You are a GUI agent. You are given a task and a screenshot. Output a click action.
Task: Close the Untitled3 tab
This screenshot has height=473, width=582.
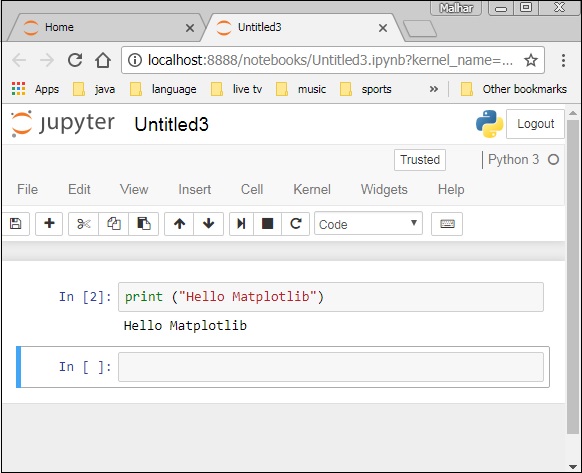pyautogui.click(x=383, y=28)
